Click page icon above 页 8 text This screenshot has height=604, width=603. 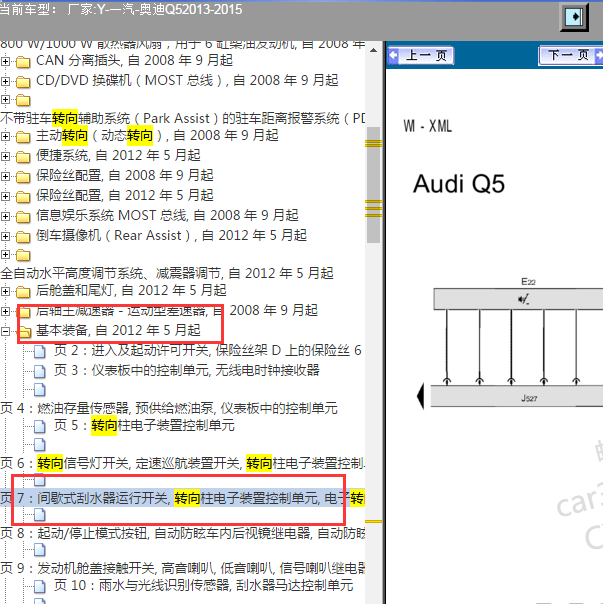coord(40,515)
